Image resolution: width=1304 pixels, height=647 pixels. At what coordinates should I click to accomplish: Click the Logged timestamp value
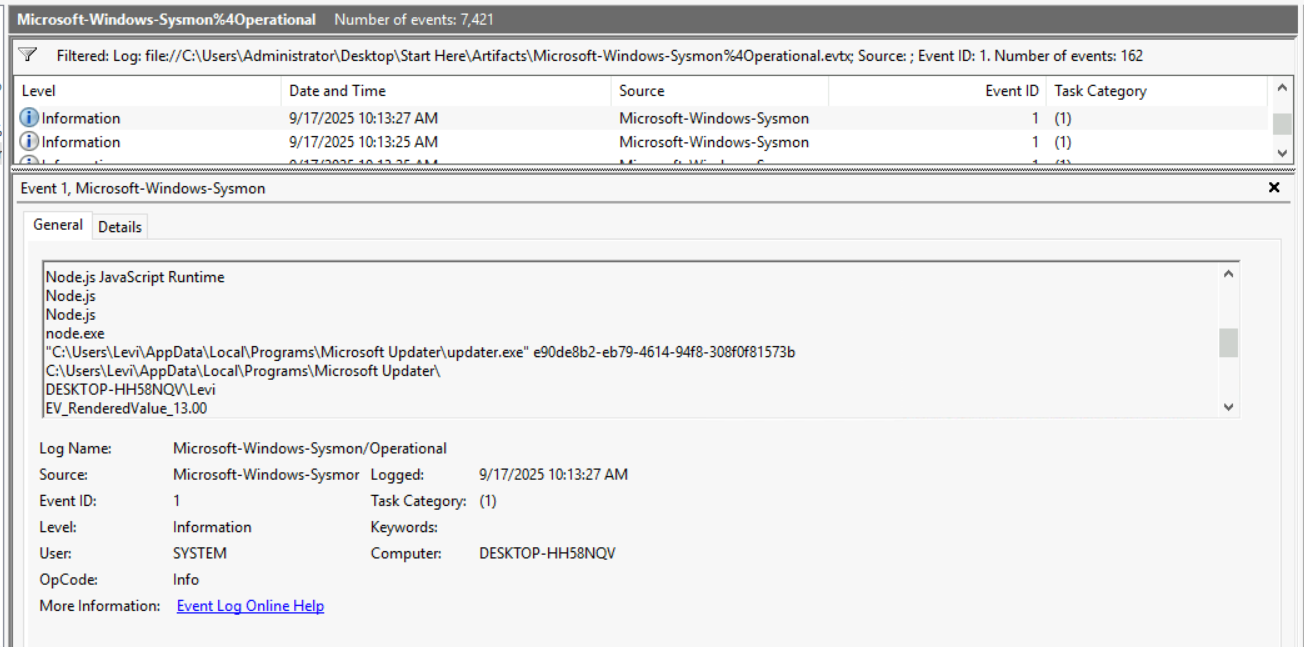coord(554,475)
